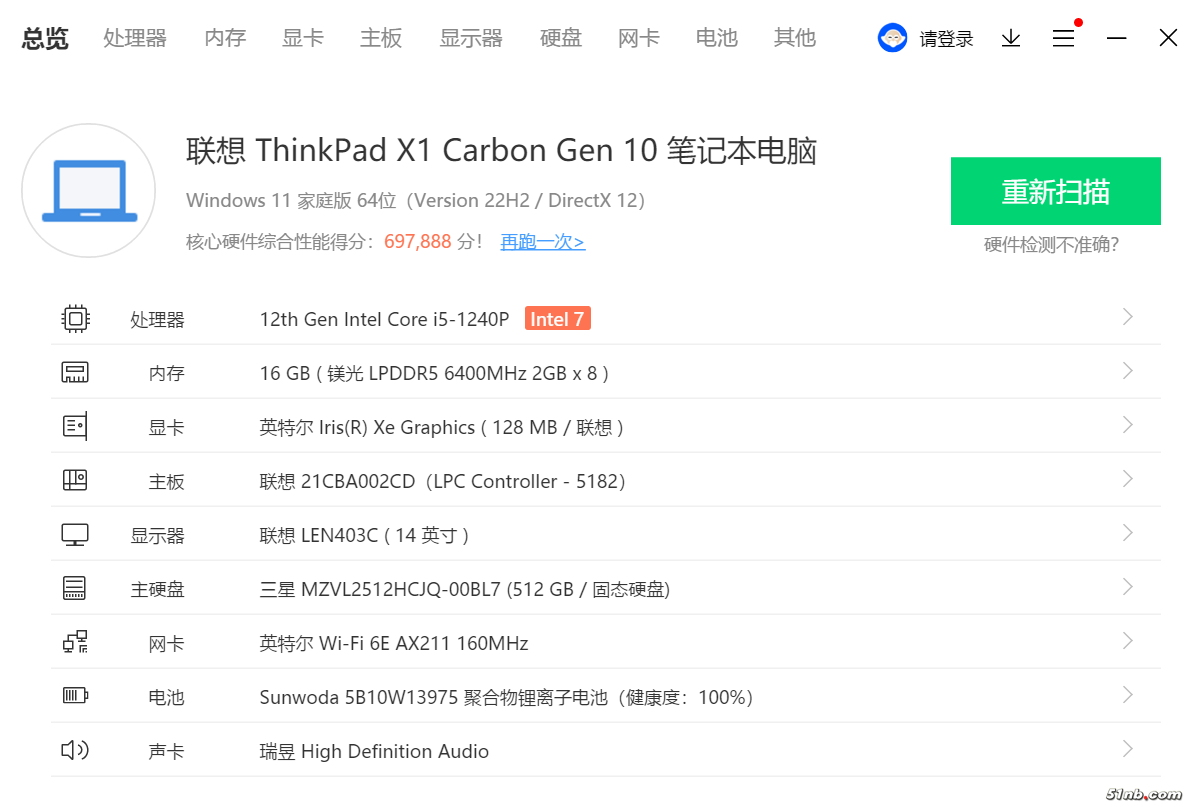Close the hardware detection window
The height and width of the screenshot is (807, 1189).
[x=1168, y=37]
